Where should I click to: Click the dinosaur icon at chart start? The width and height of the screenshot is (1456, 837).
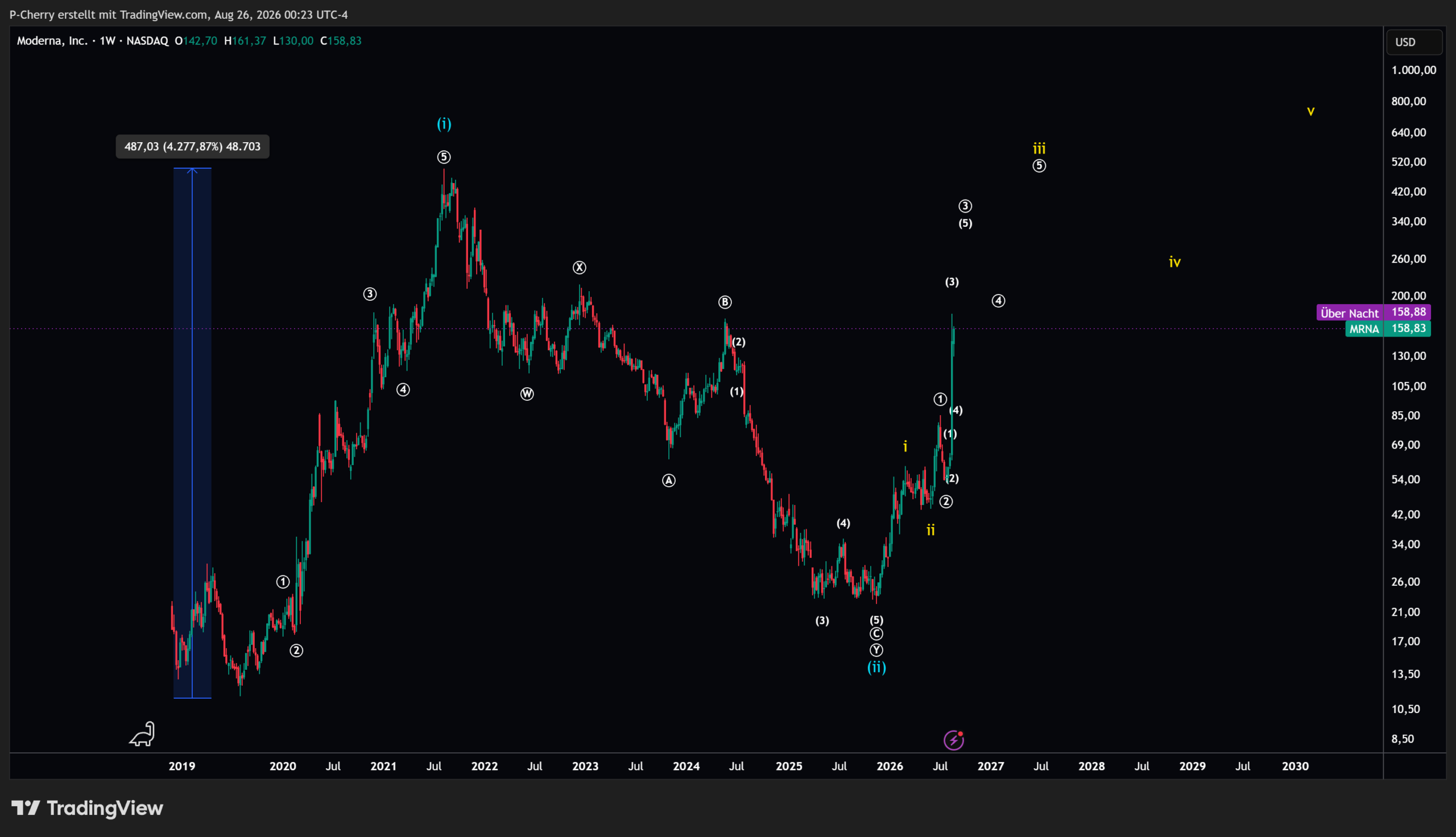click(142, 734)
